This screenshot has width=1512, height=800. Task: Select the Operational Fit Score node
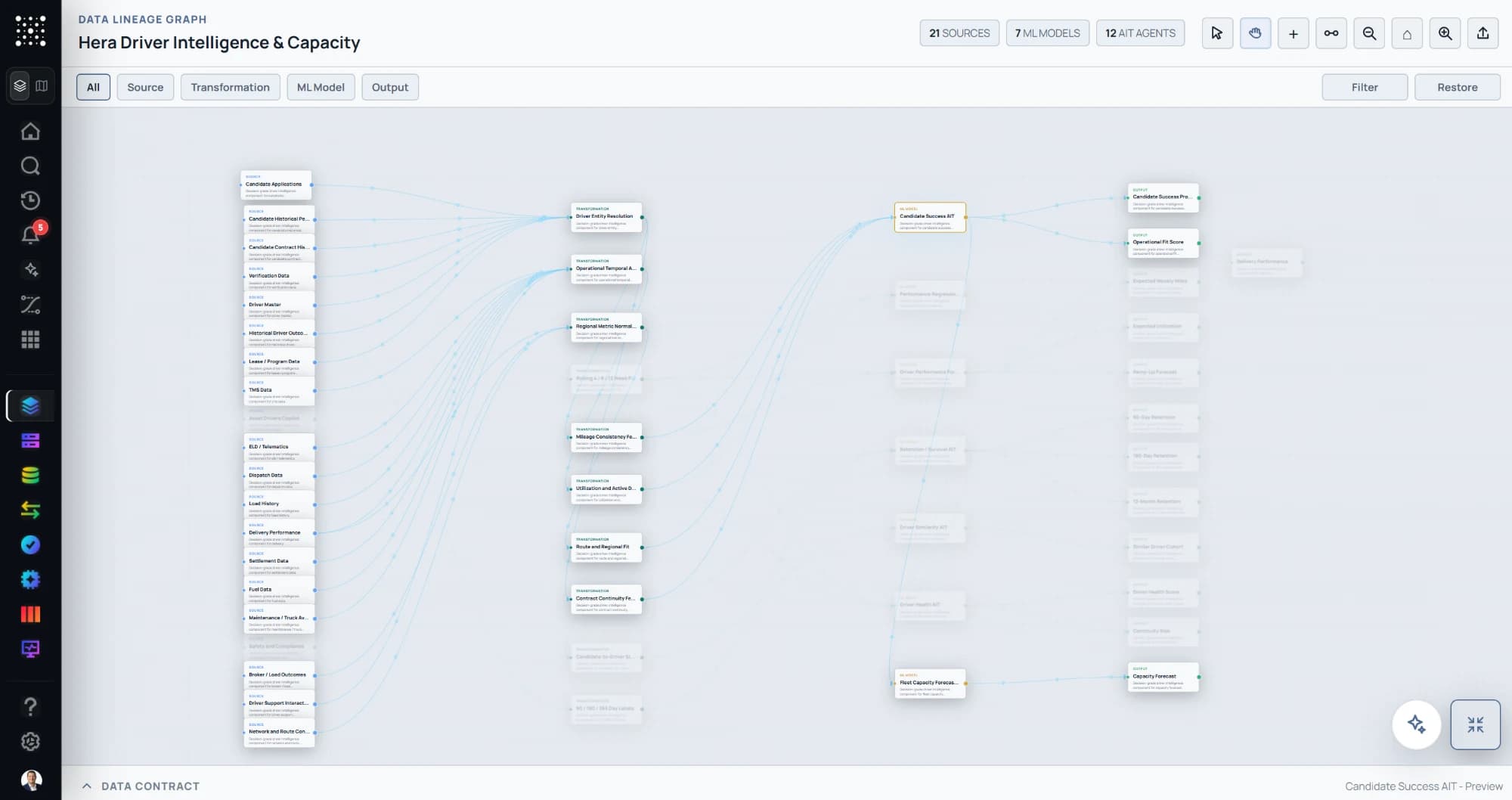tap(1163, 243)
